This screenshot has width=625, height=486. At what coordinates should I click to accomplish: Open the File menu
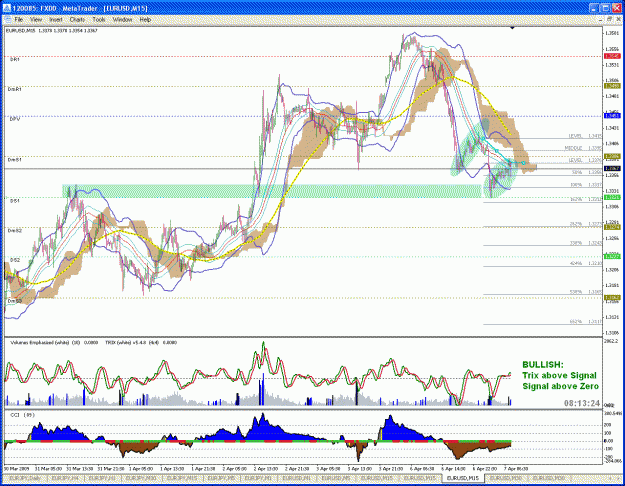pyautogui.click(x=18, y=19)
